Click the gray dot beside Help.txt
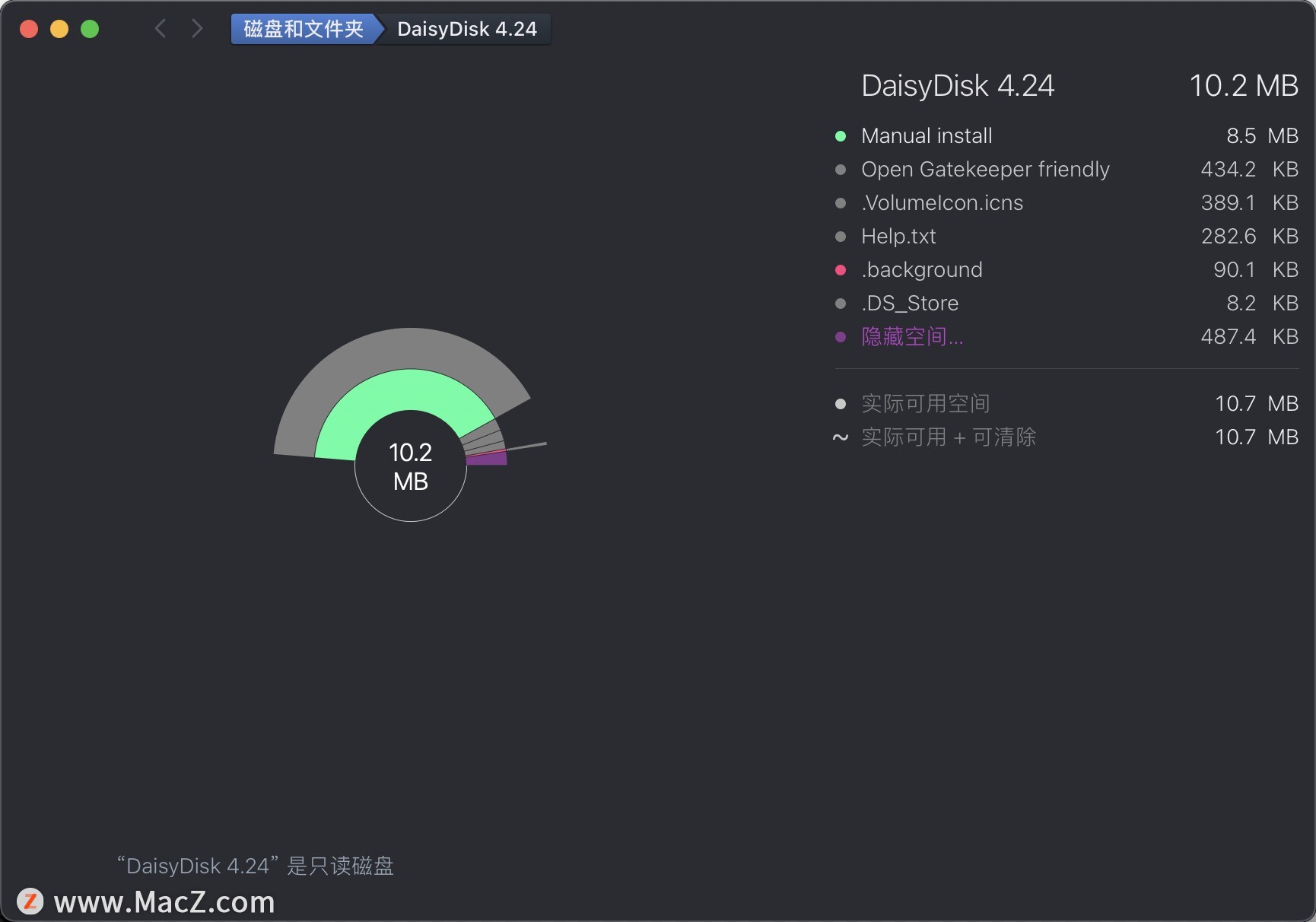 click(841, 237)
